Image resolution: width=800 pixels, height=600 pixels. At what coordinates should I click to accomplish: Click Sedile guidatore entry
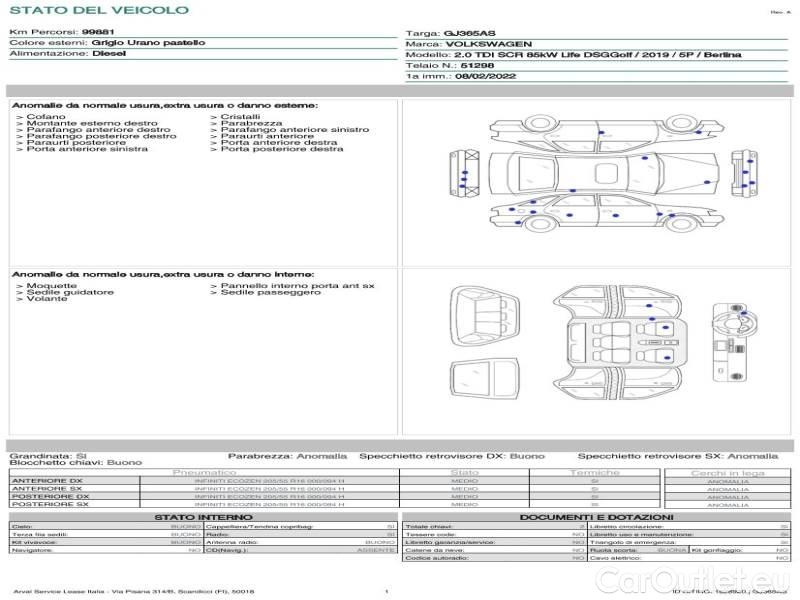pyautogui.click(x=70, y=292)
